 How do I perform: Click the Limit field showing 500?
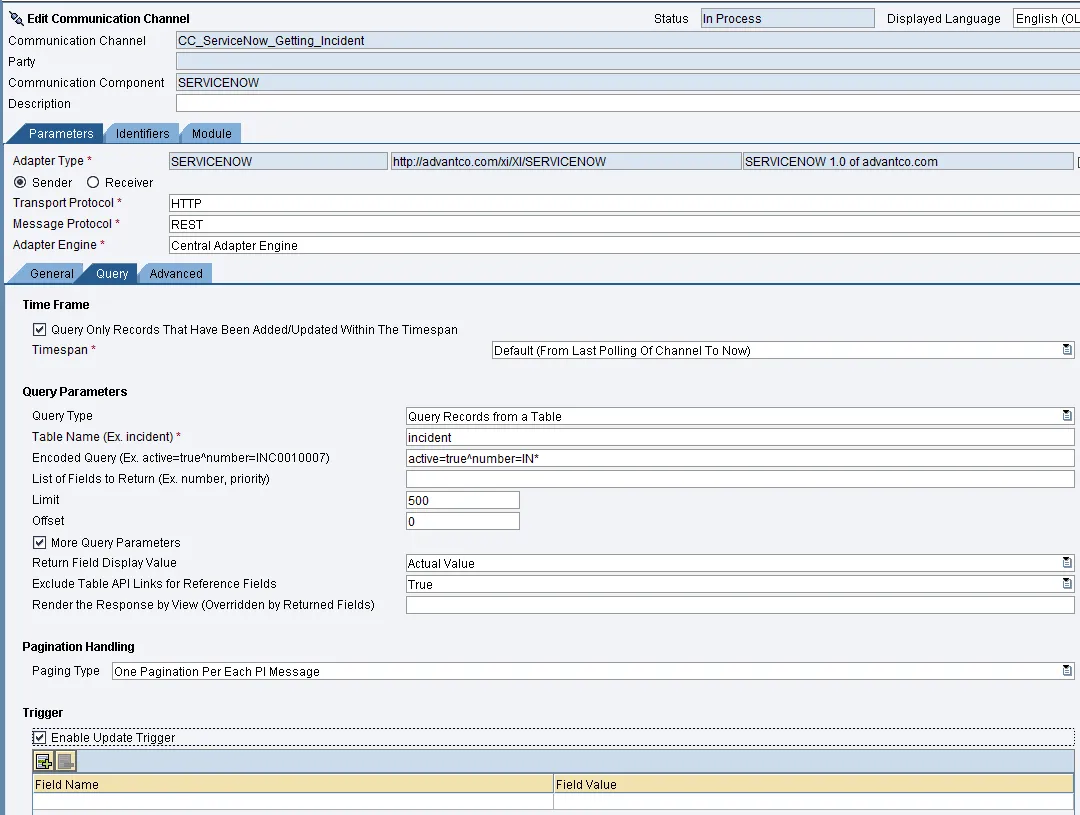point(463,500)
